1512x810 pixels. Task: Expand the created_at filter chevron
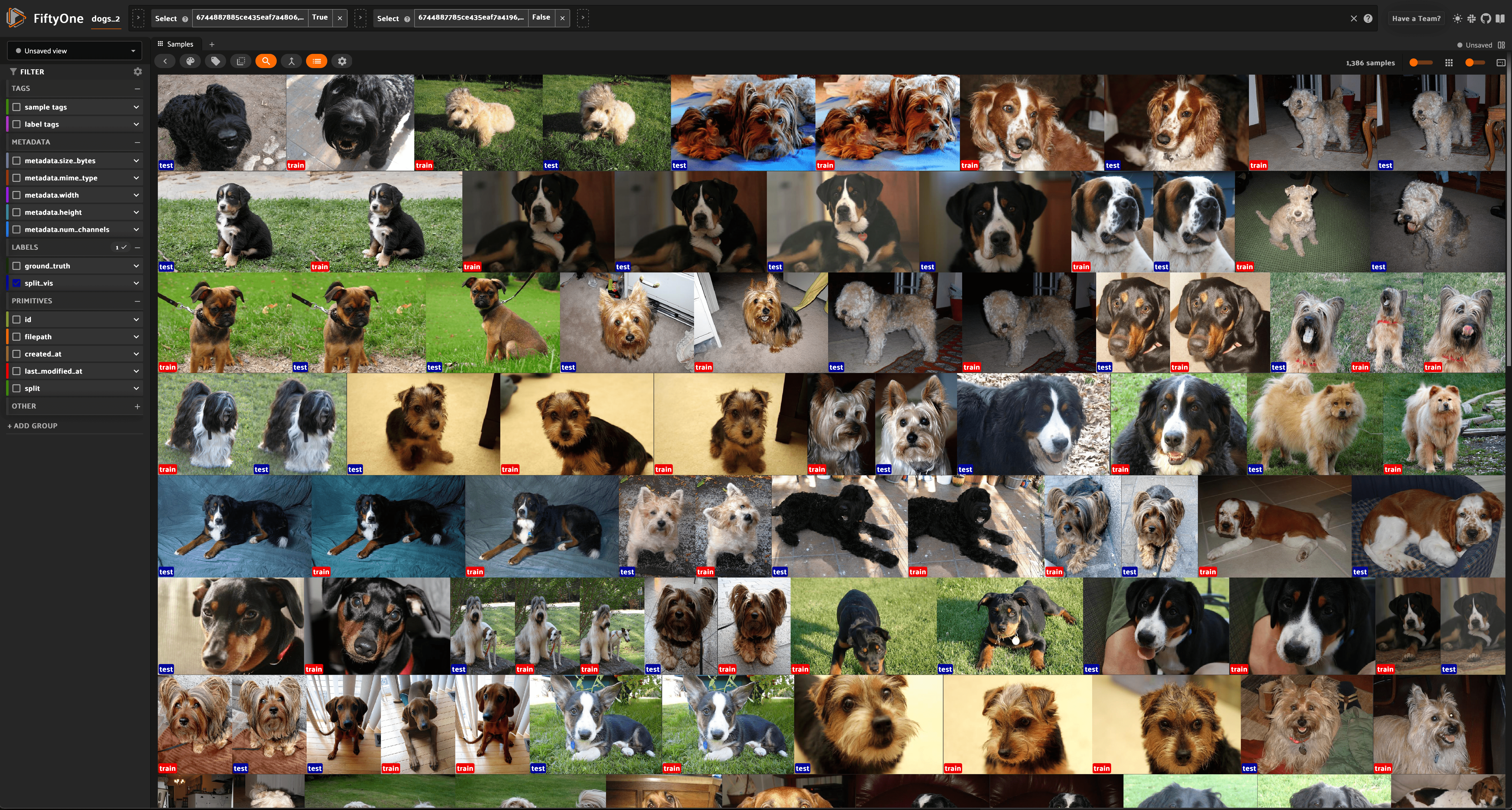136,354
